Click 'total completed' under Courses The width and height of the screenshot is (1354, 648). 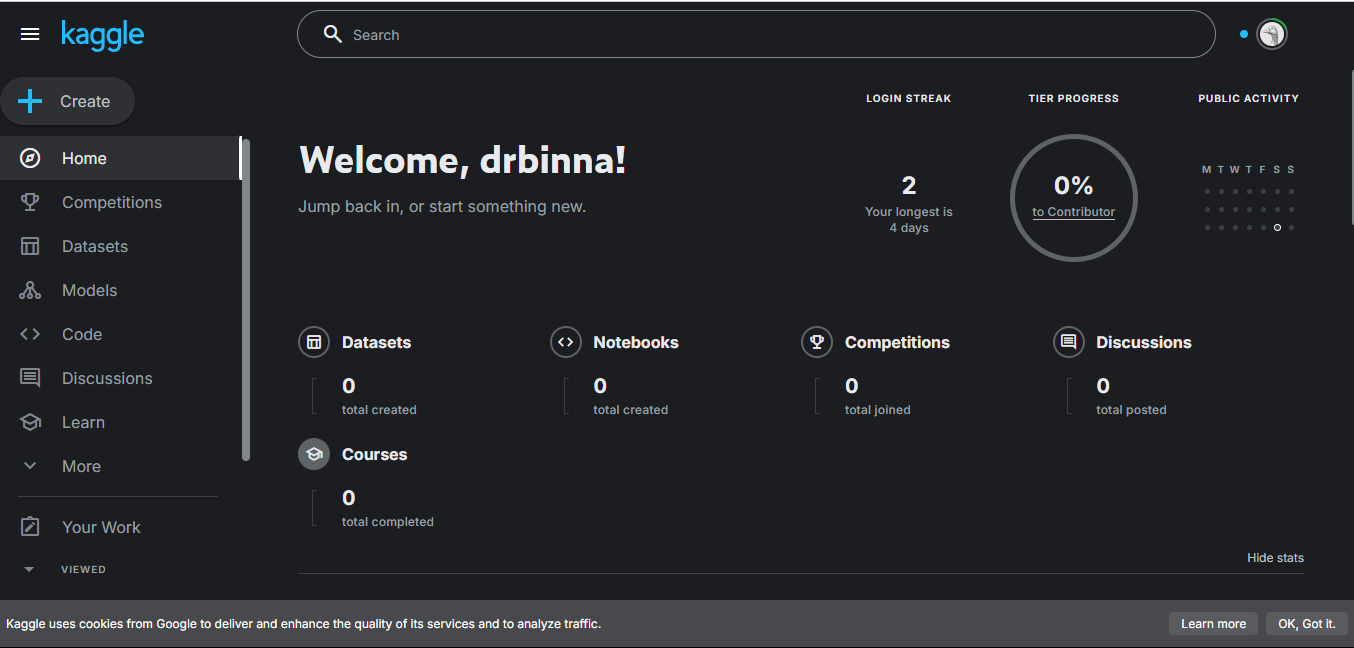(387, 522)
